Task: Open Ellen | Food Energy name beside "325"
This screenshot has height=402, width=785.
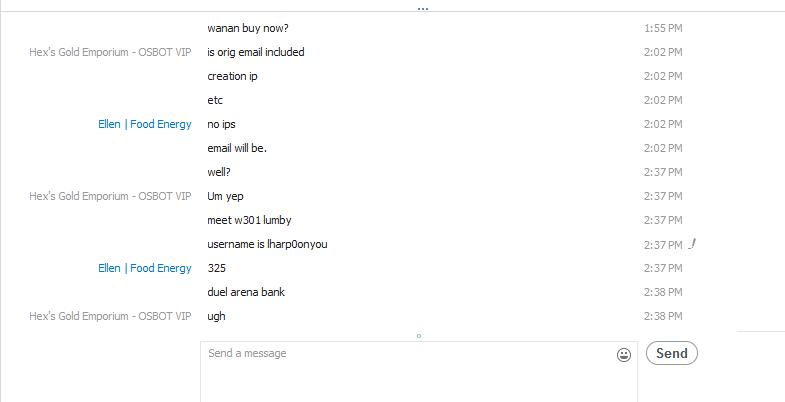Action: pyautogui.click(x=145, y=268)
